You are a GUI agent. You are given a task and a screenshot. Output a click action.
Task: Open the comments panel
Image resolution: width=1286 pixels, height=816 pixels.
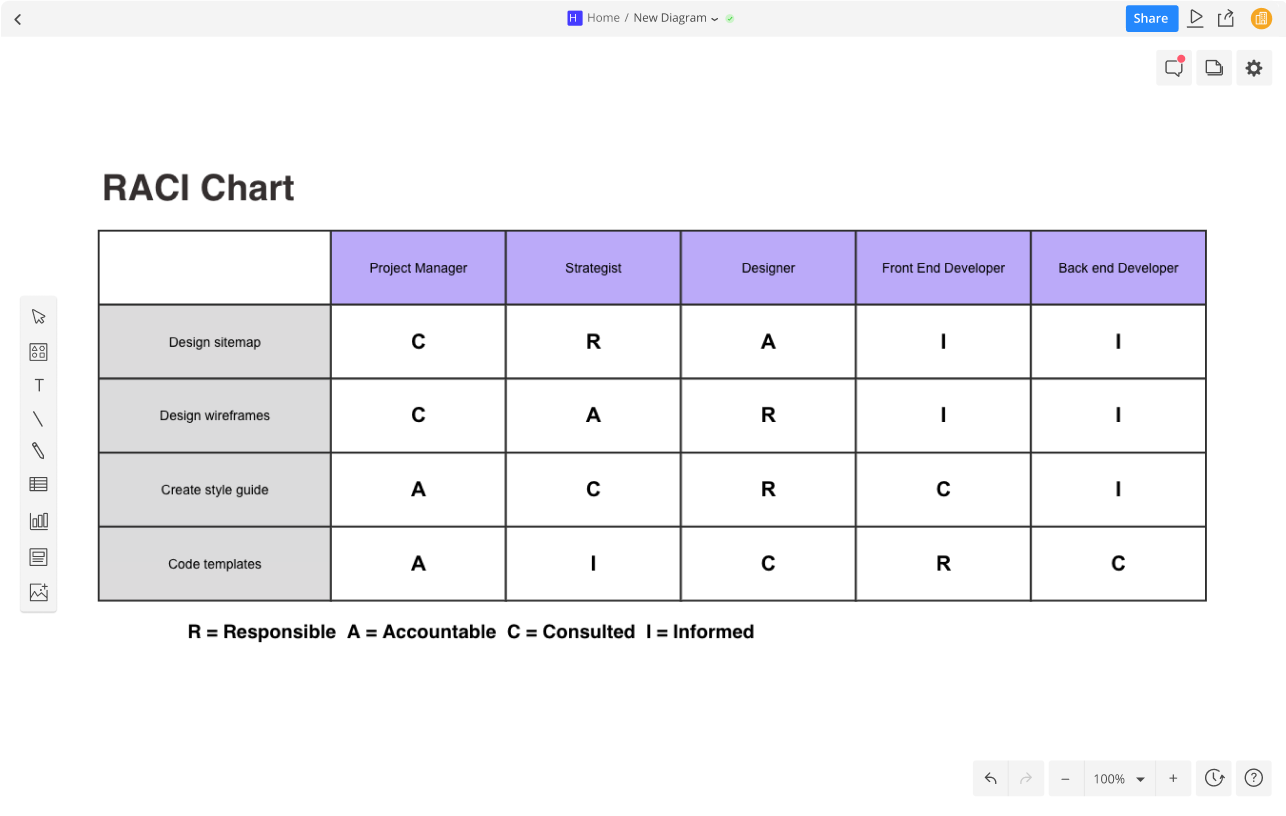click(1174, 68)
